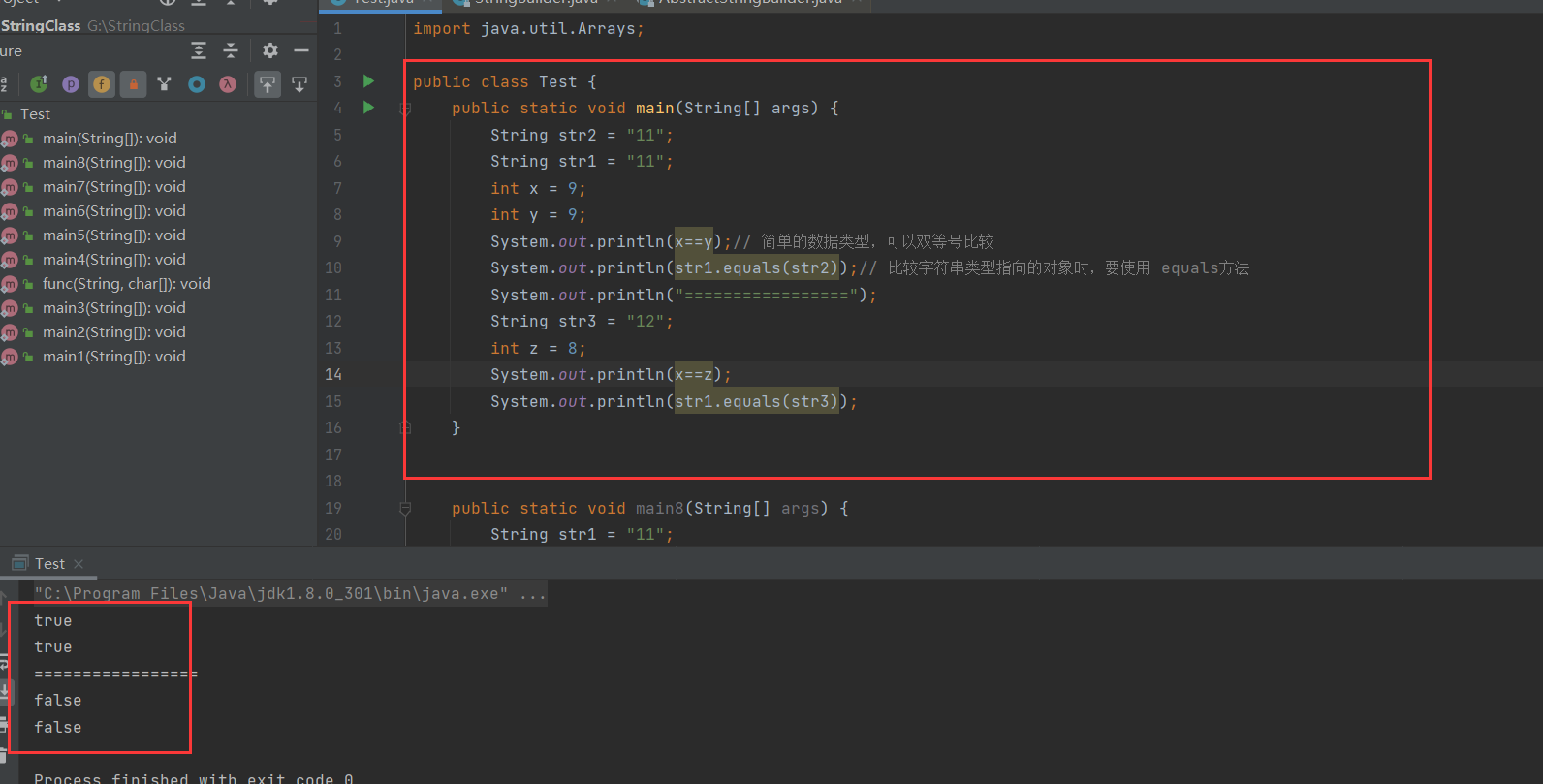Close the Test run tab
1543x784 pixels.
(x=79, y=564)
